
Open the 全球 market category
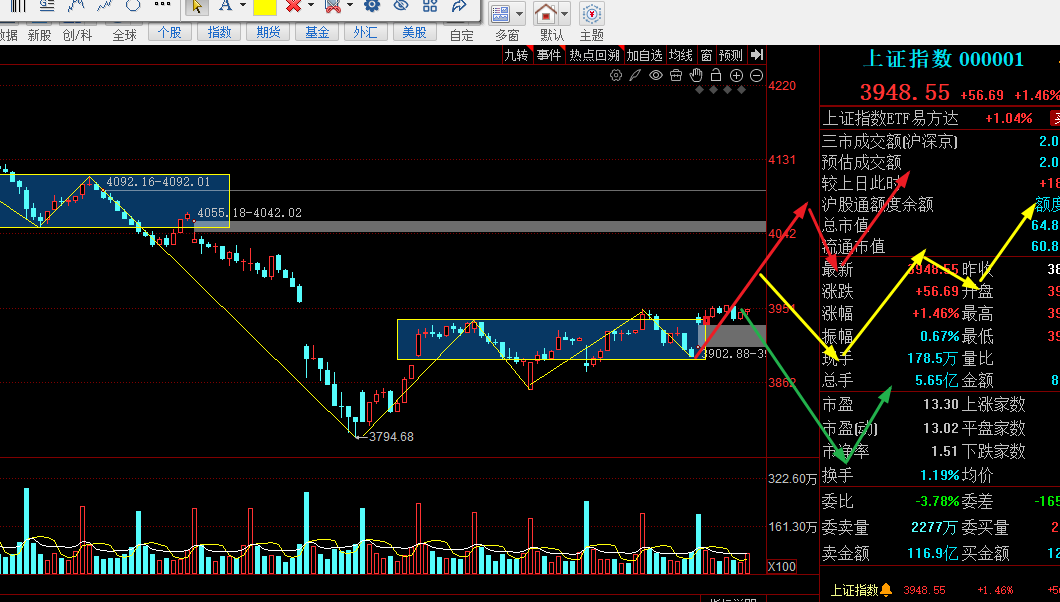(x=124, y=35)
